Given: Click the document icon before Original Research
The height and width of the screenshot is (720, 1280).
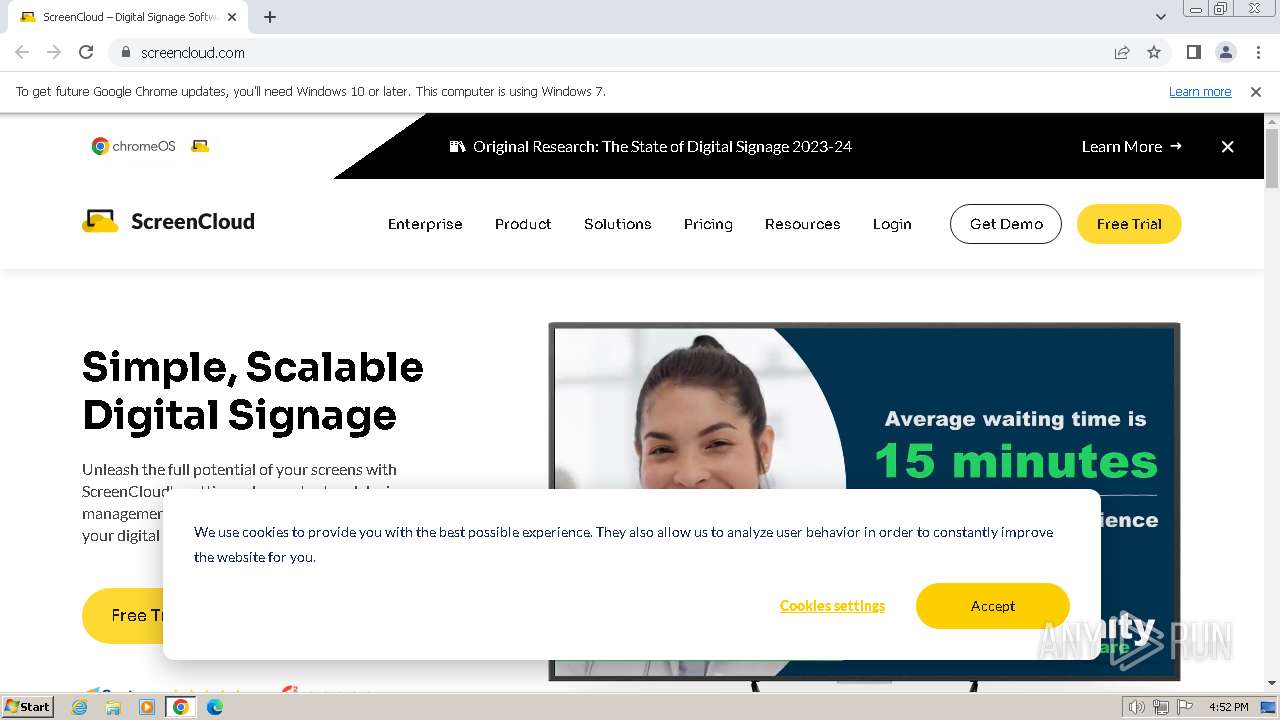Looking at the screenshot, I should pos(457,146).
